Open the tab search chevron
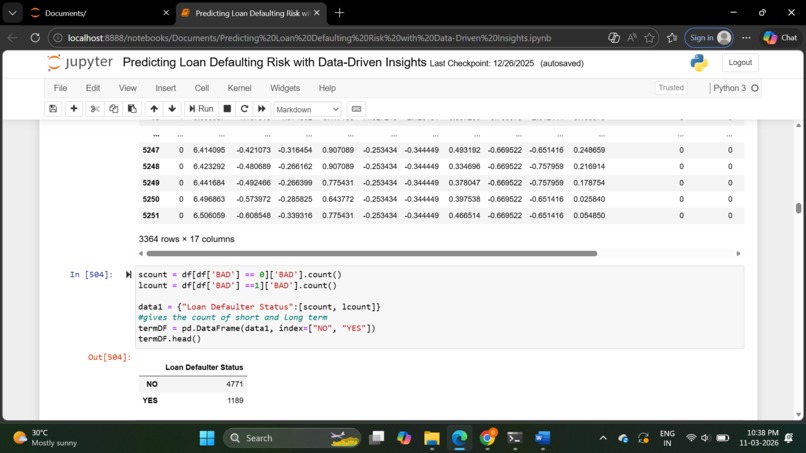The image size is (806, 453). point(12,13)
